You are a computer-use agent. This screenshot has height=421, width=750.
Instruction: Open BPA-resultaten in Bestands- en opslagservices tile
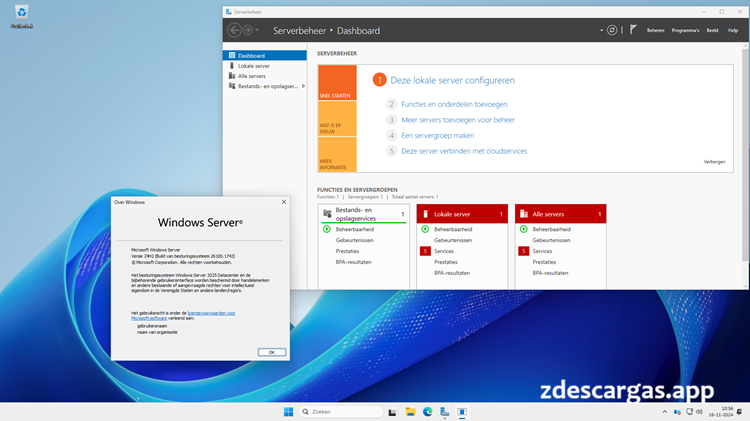353,262
